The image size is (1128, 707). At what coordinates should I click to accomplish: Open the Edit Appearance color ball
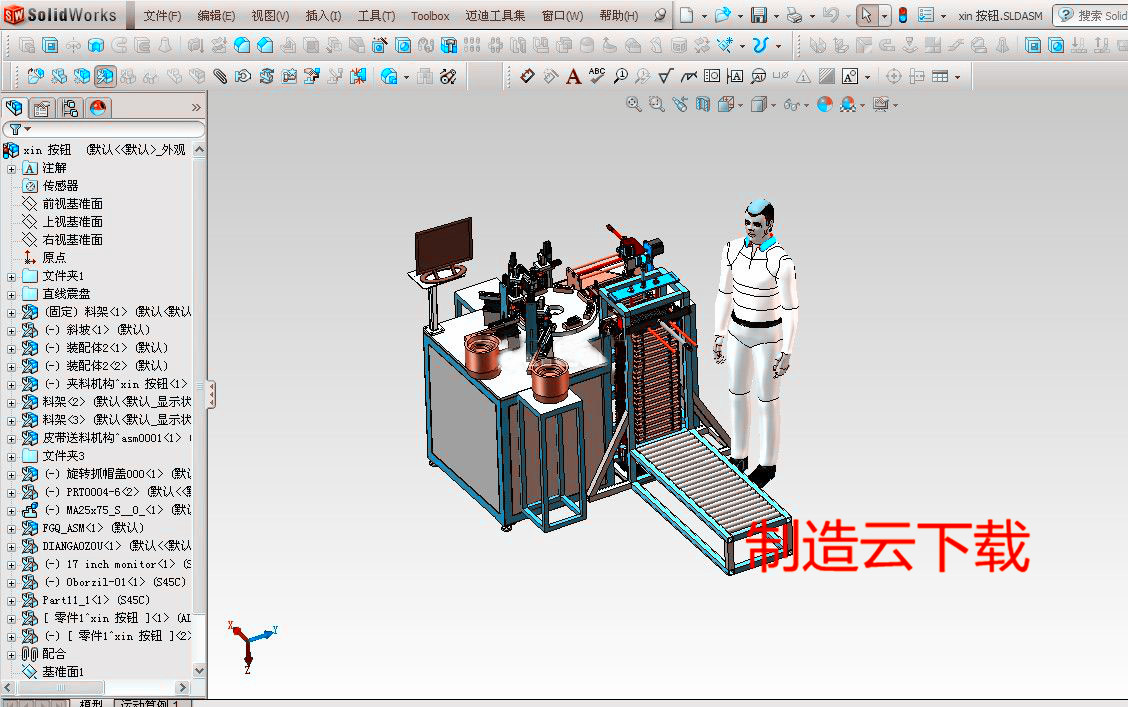825,105
